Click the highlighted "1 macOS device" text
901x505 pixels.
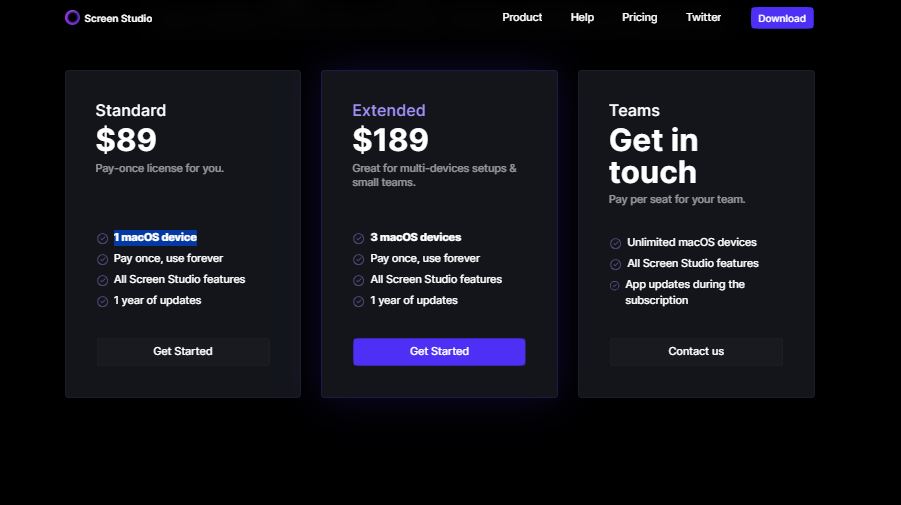pyautogui.click(x=155, y=238)
